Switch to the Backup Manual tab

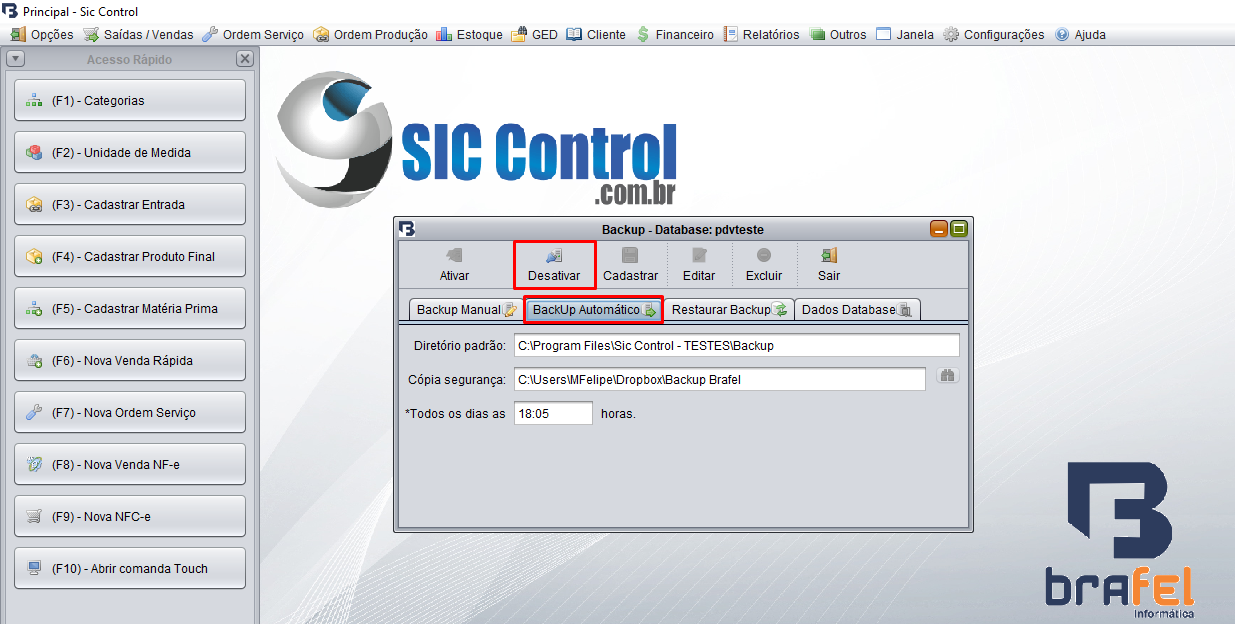466,310
